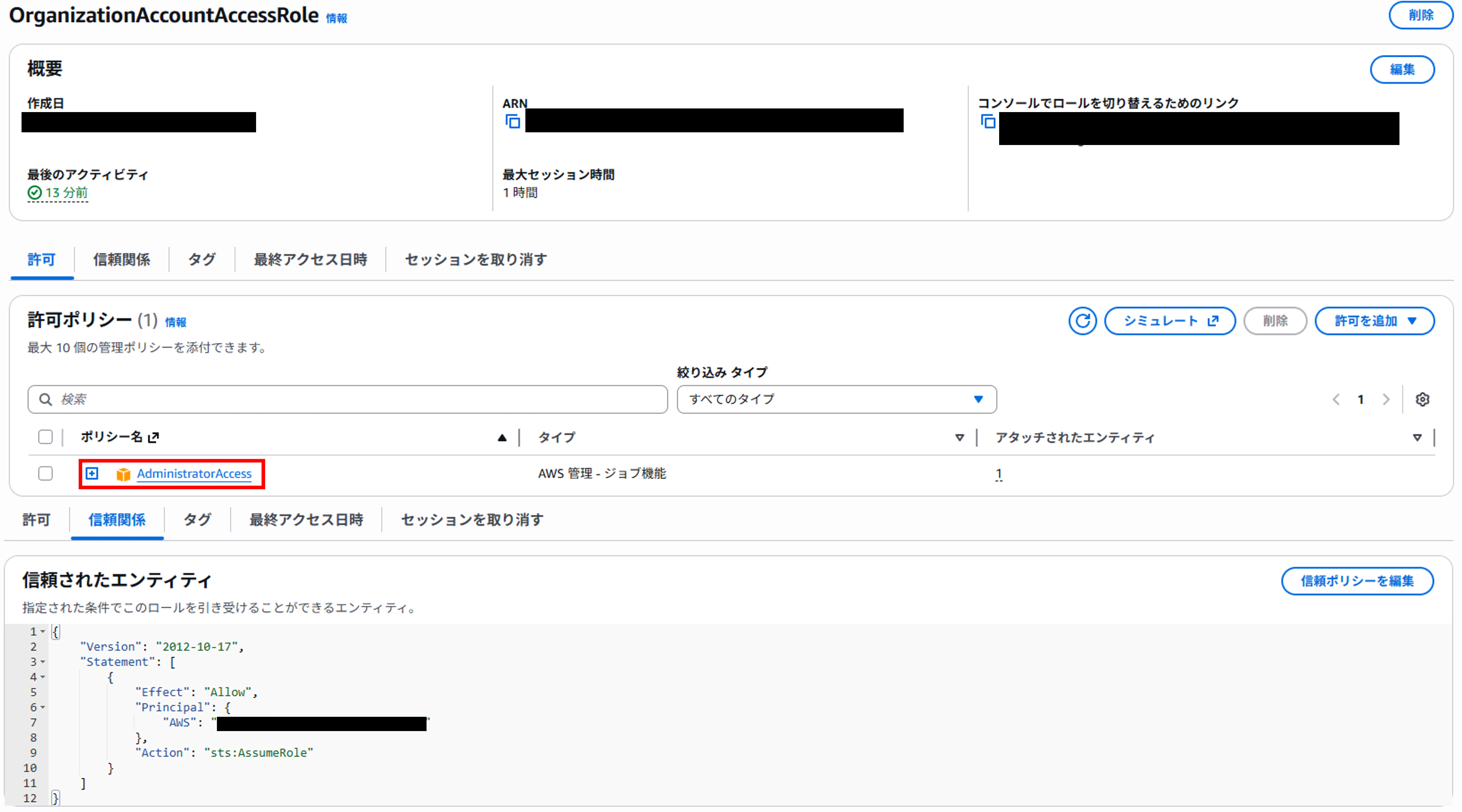1462x812 pixels.
Task: Open external link icon beside ポリシー名
Action: point(153,437)
